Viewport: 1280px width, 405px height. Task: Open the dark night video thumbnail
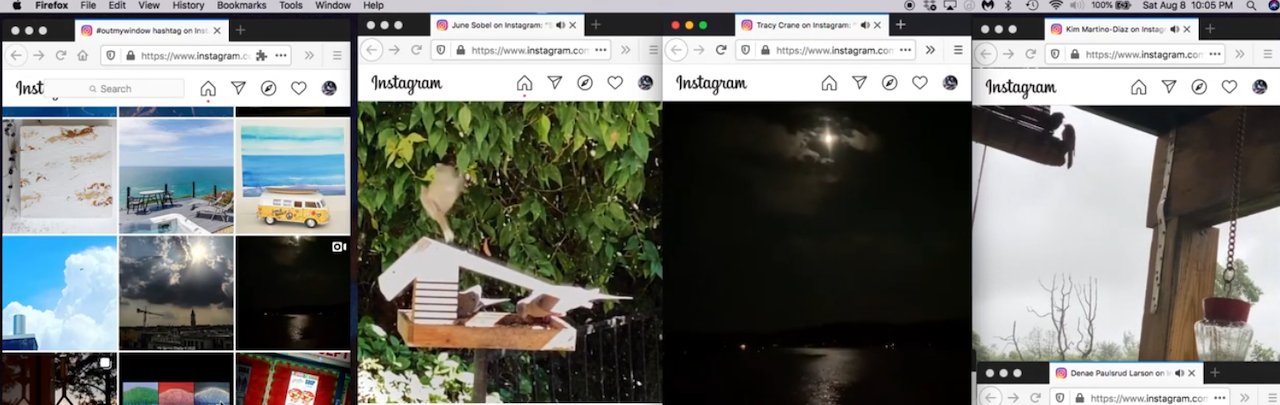pos(293,292)
